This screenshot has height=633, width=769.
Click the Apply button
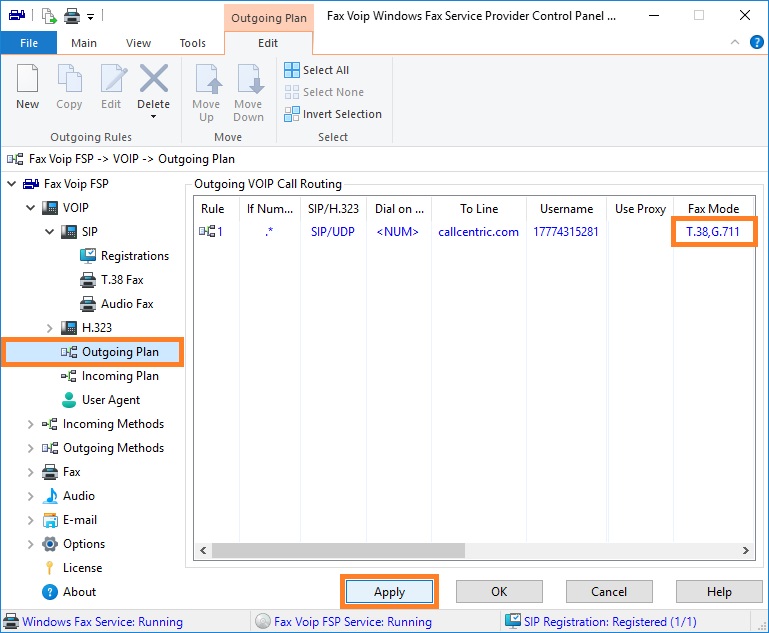click(389, 592)
